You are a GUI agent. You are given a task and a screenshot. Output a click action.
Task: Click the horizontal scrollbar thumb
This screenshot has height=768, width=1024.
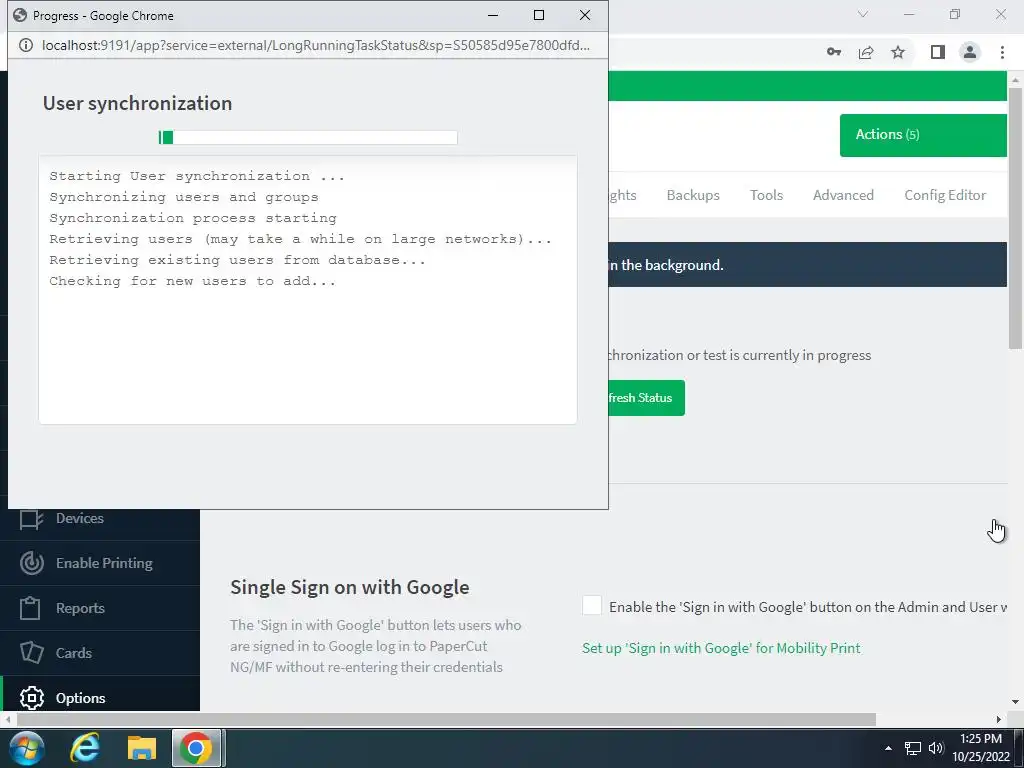pyautogui.click(x=445, y=719)
